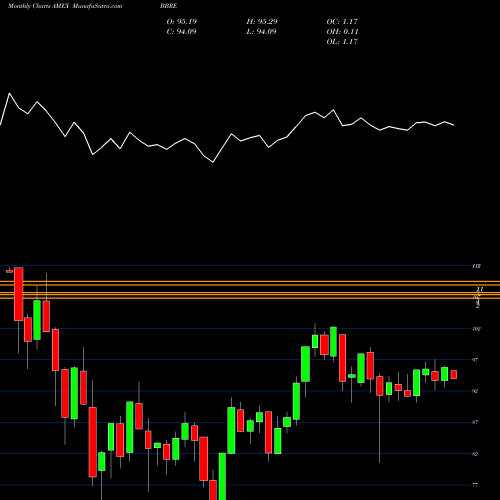This screenshot has width=500, height=500.
Task: Click the MunafaSutra.com watermark link text
Action: (x=97, y=6)
